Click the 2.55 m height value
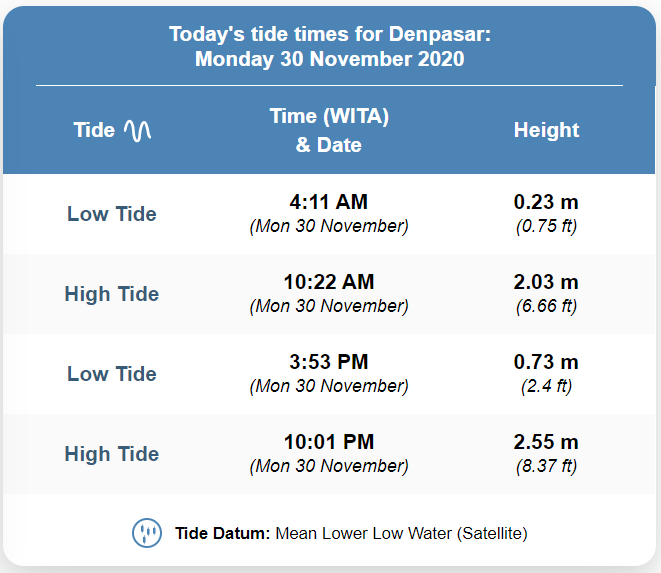Image resolution: width=661 pixels, height=573 pixels. (x=546, y=442)
